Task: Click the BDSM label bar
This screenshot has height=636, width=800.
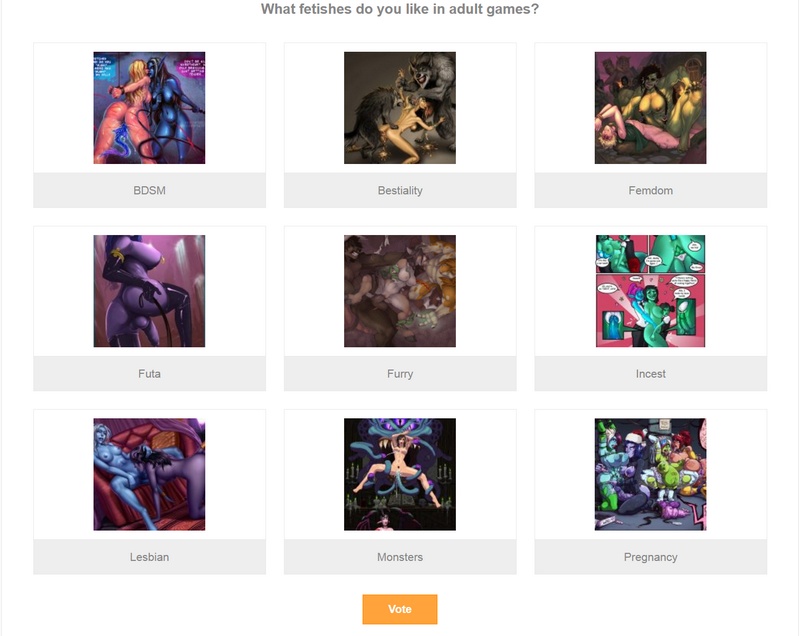Action: point(149,190)
